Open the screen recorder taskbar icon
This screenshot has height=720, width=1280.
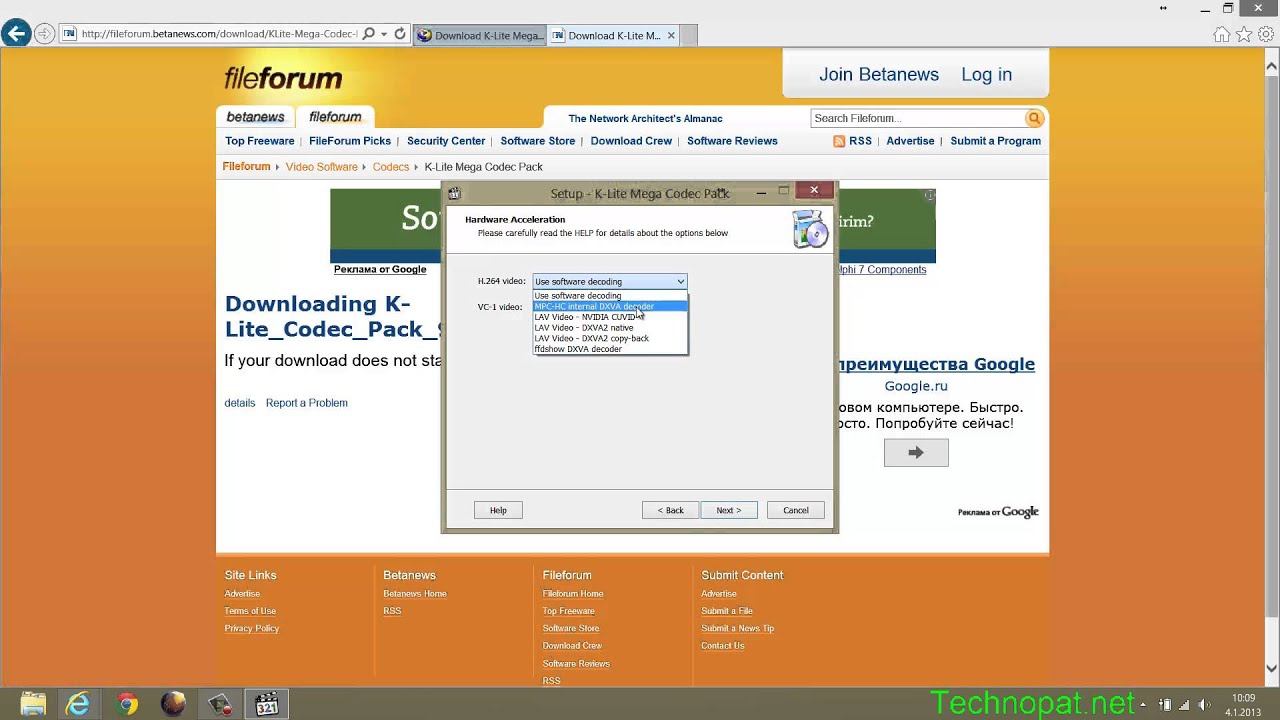coord(220,704)
